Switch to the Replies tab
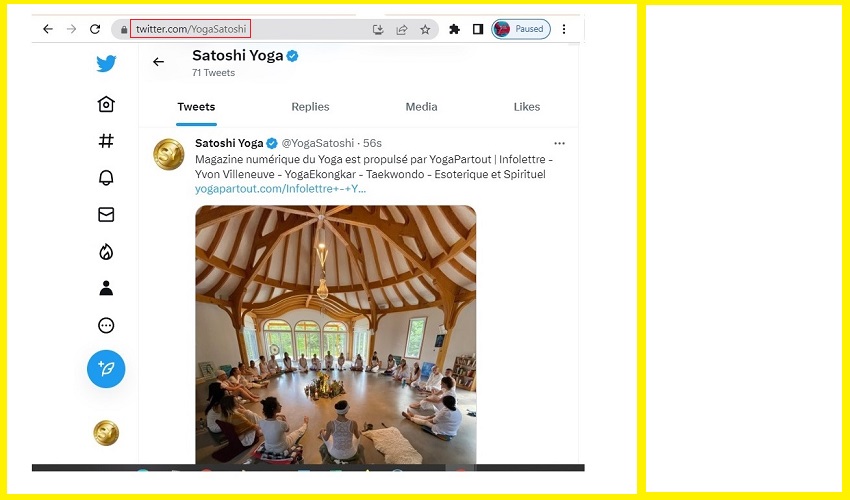Viewport: 850px width, 500px height. [x=310, y=107]
